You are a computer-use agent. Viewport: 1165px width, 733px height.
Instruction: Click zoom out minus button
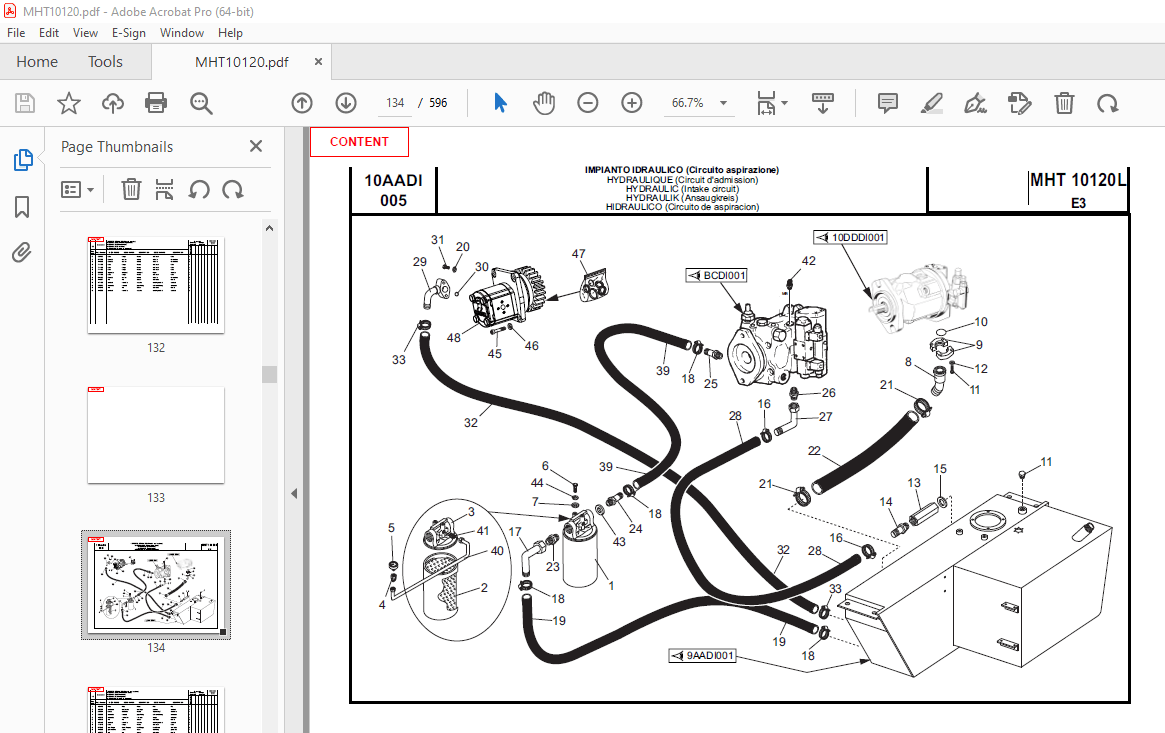(x=587, y=102)
